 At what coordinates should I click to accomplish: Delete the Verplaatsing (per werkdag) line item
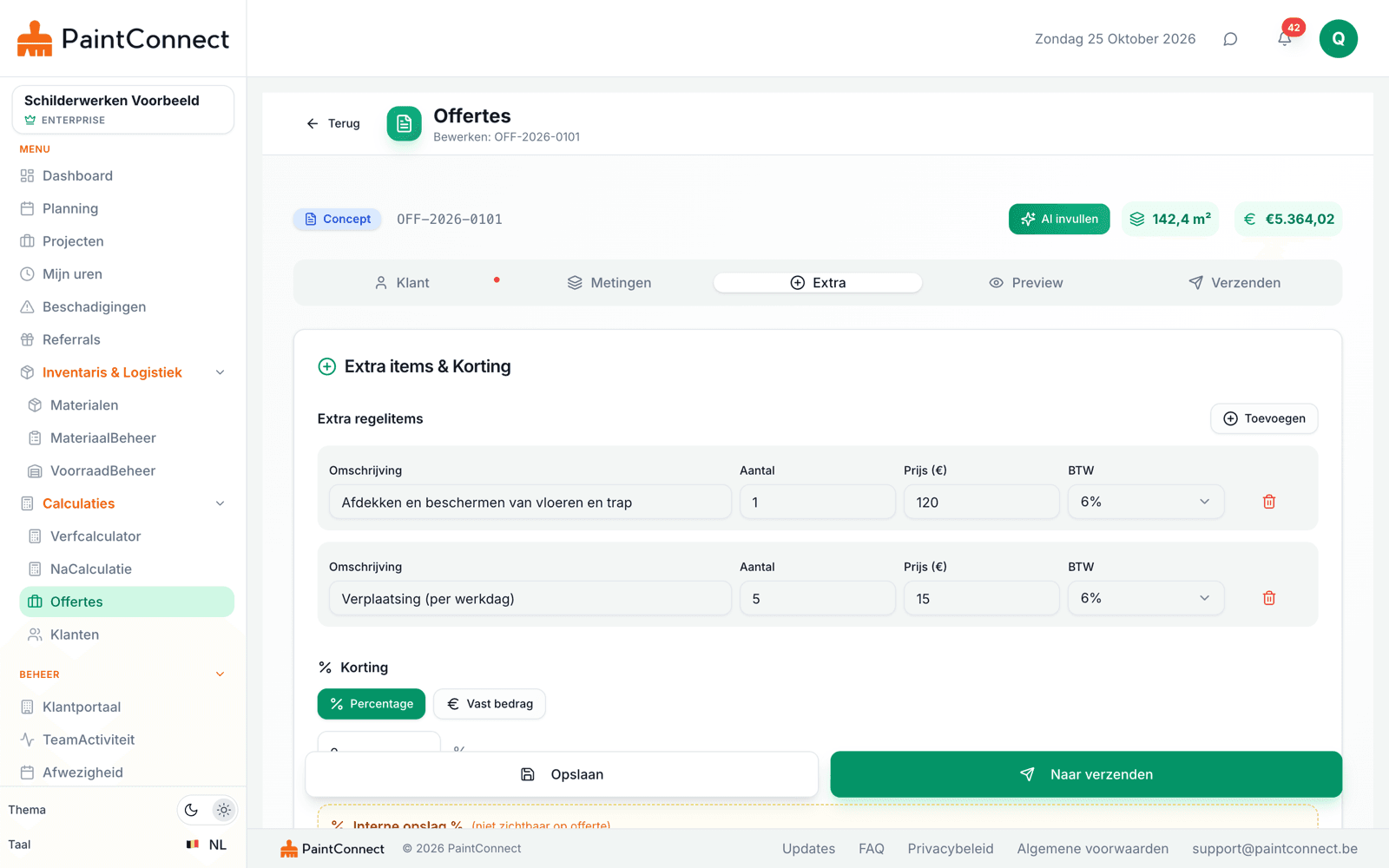point(1269,598)
